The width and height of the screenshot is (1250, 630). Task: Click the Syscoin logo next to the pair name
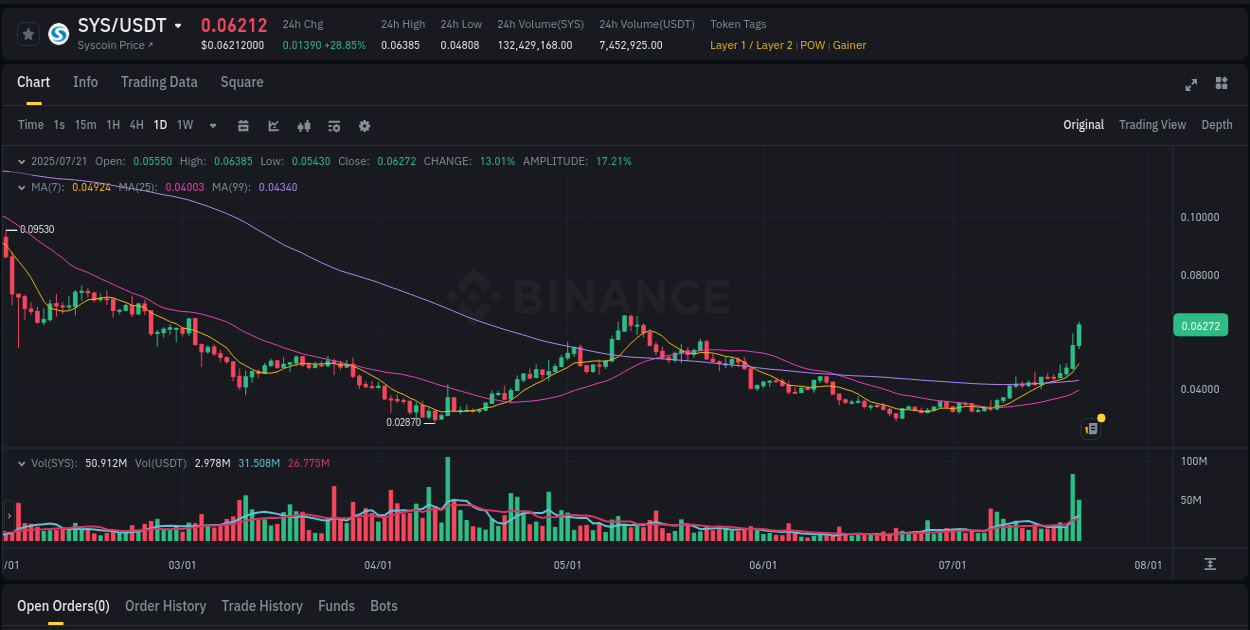57,36
